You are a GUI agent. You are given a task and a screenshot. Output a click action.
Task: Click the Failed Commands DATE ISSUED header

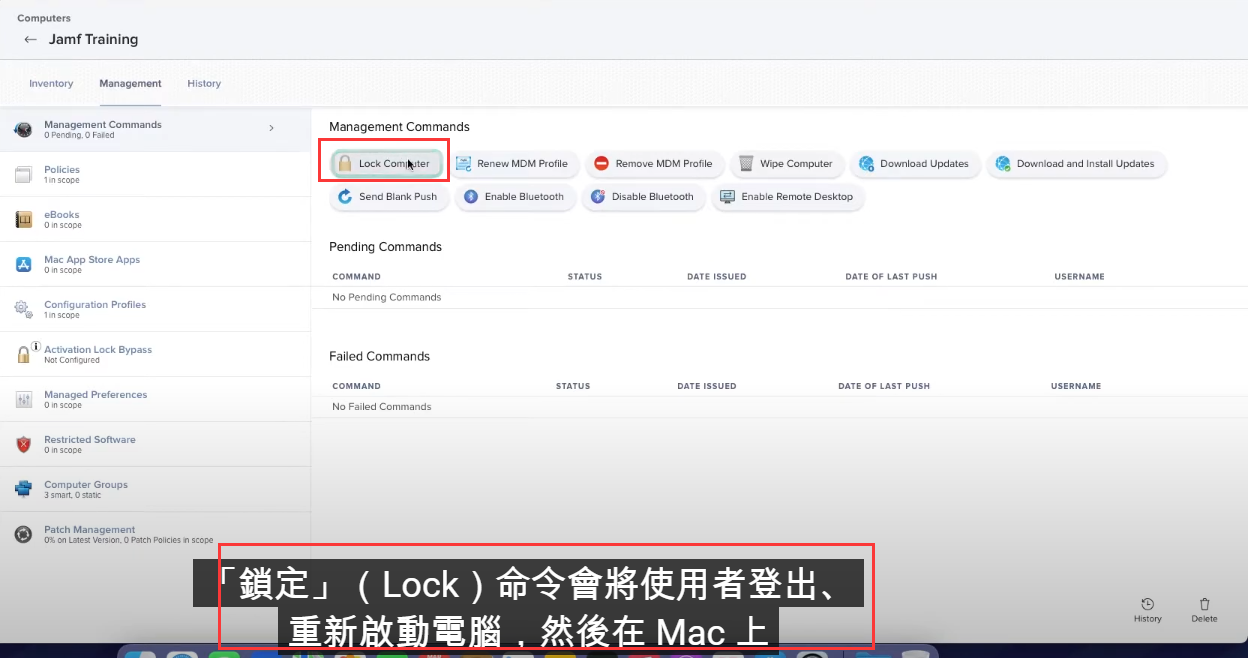point(706,386)
